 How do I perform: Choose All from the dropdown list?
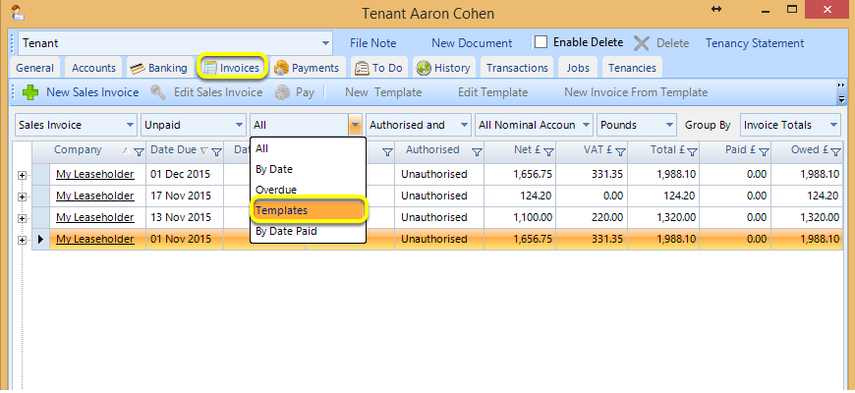[x=309, y=148]
